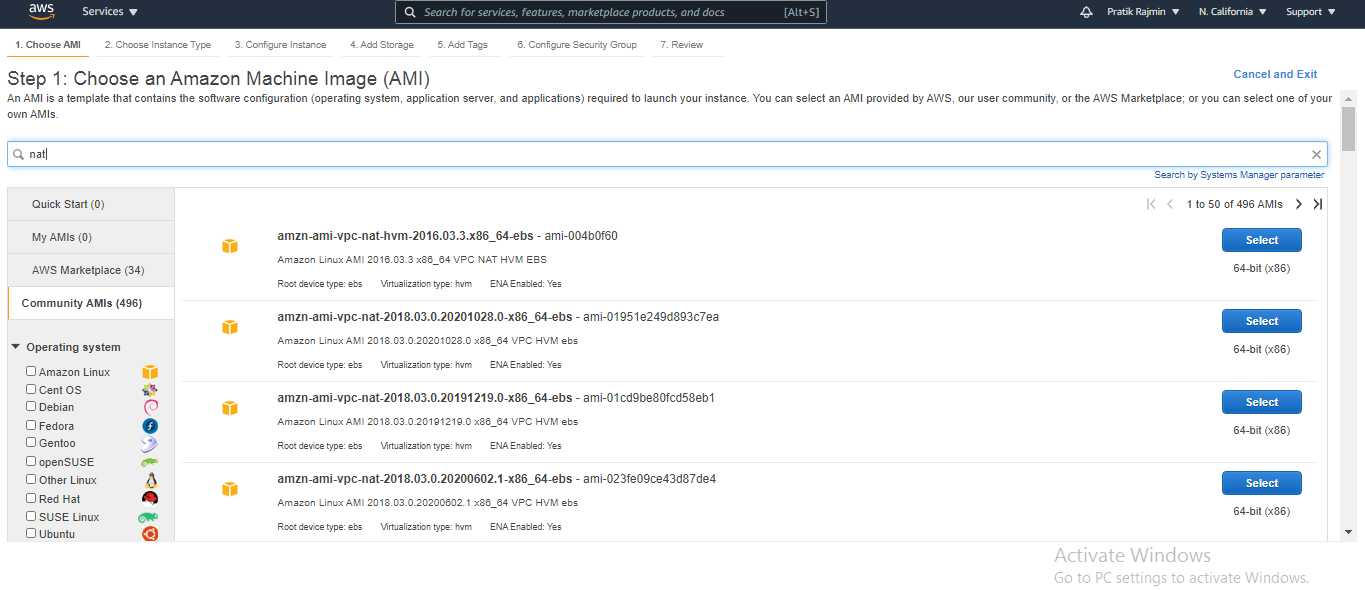1365x590 pixels.
Task: Go to the previous page of AMI results
Action: [1170, 204]
